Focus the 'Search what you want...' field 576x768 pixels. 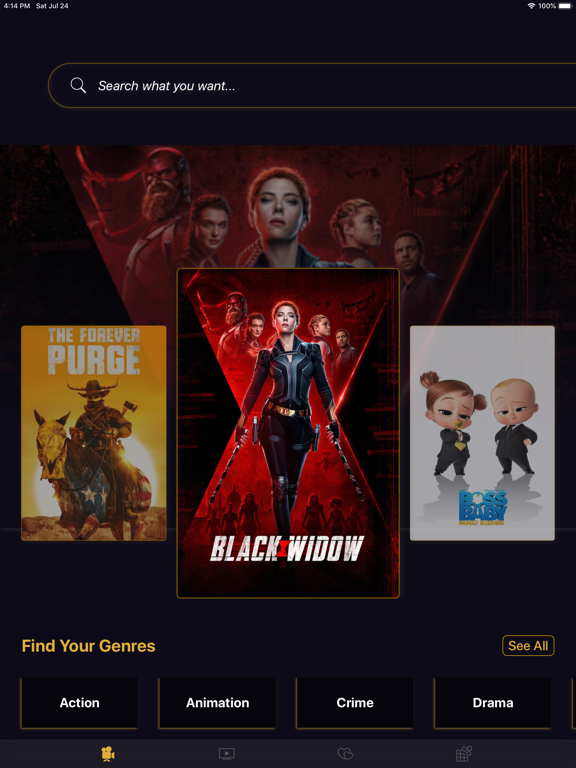tap(312, 86)
